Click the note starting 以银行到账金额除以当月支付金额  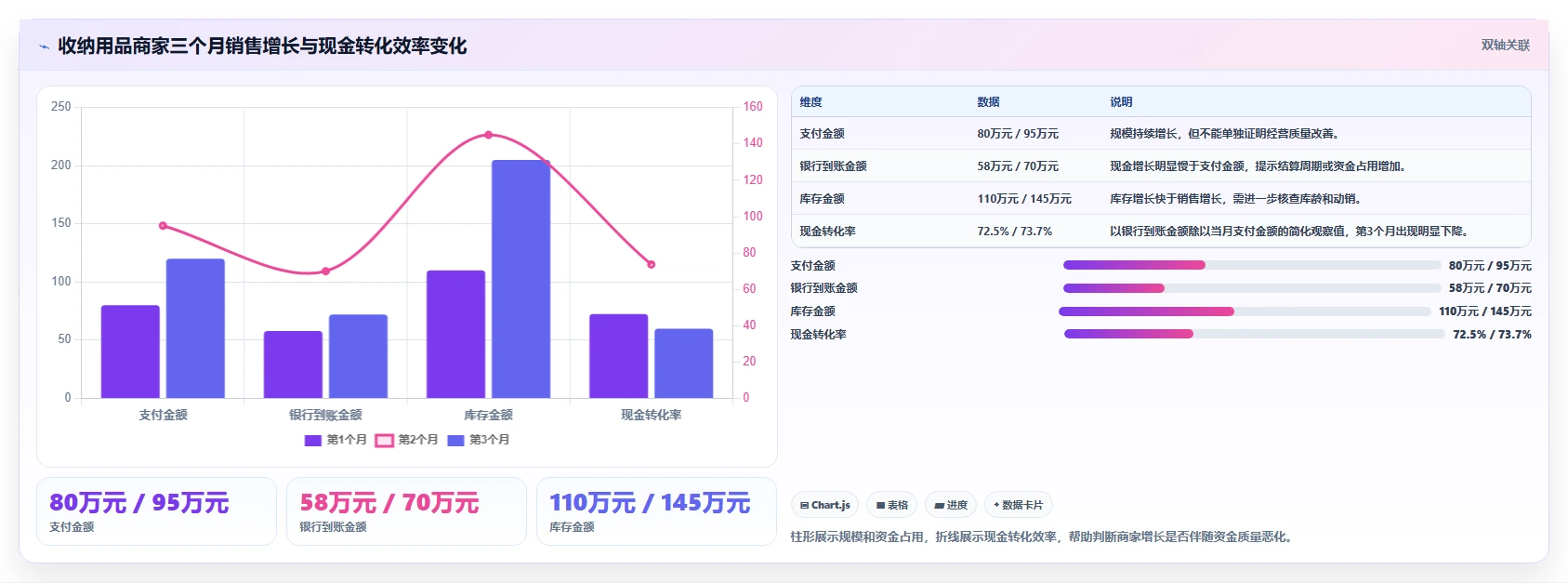pyautogui.click(x=1292, y=232)
